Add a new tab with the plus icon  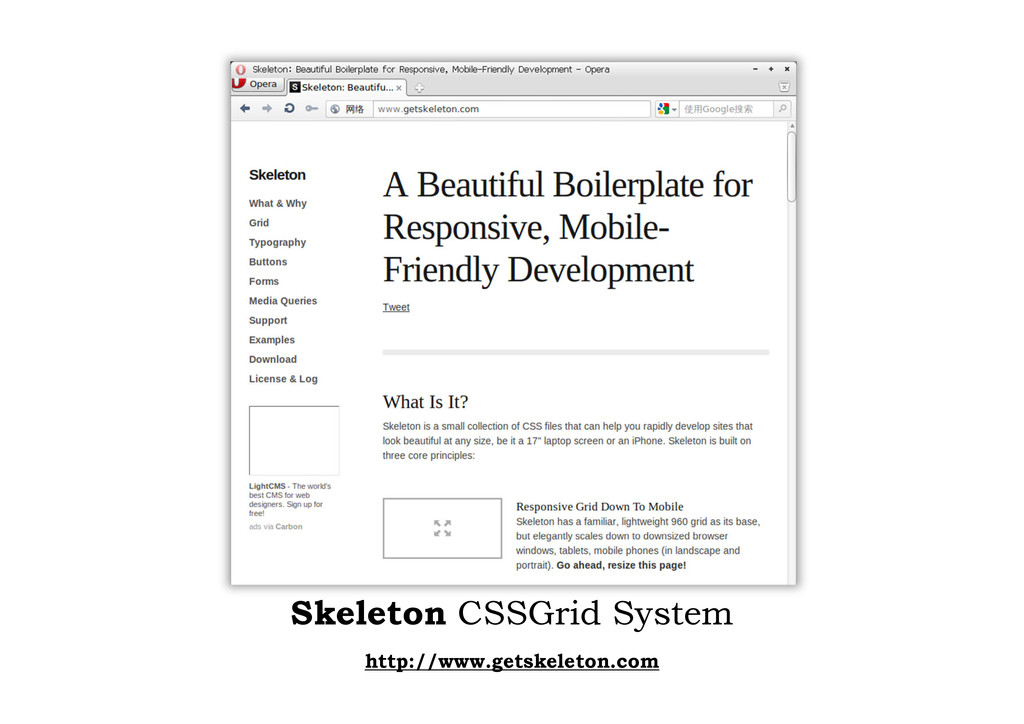click(x=419, y=87)
